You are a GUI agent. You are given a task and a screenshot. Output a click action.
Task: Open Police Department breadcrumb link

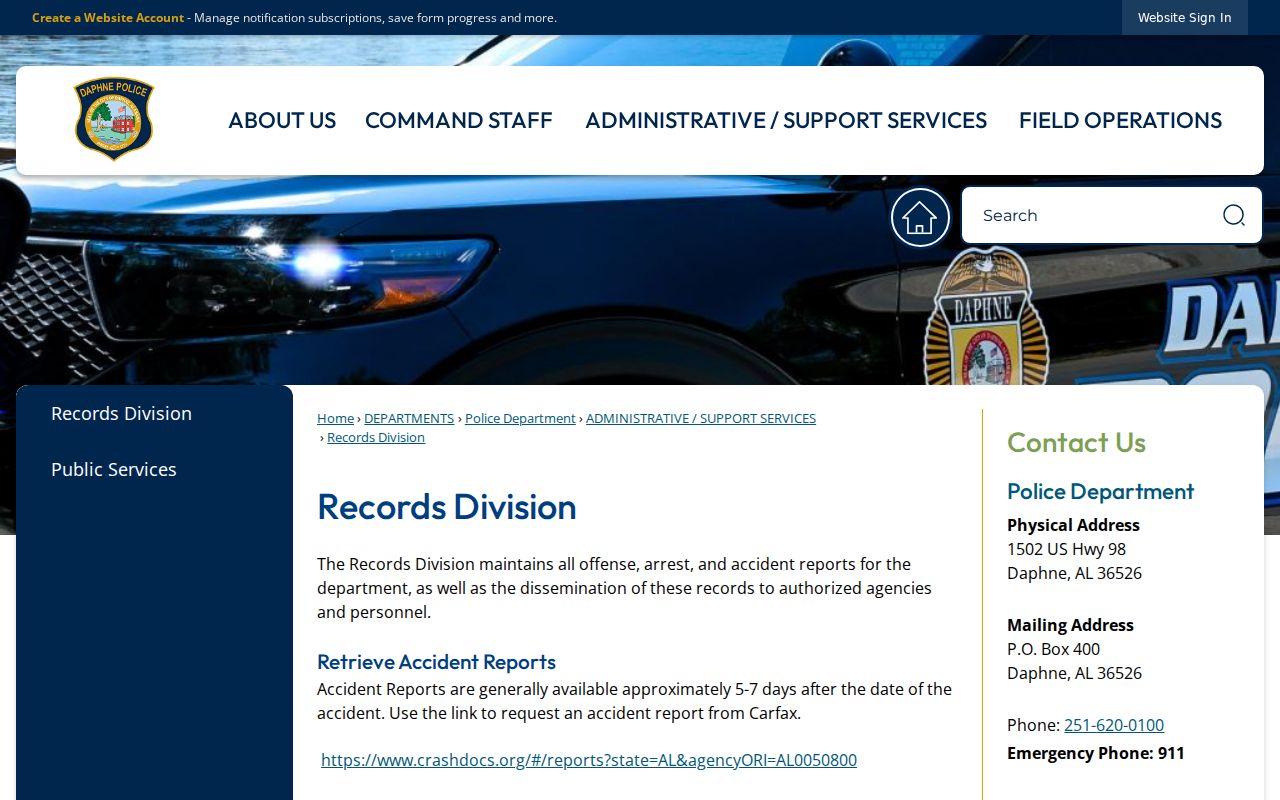tap(520, 418)
